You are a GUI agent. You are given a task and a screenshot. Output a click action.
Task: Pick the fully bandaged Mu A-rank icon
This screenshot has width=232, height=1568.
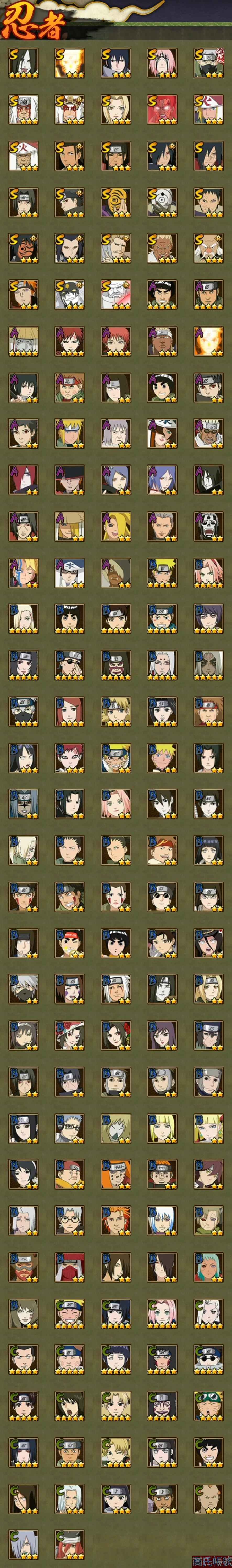point(23,341)
